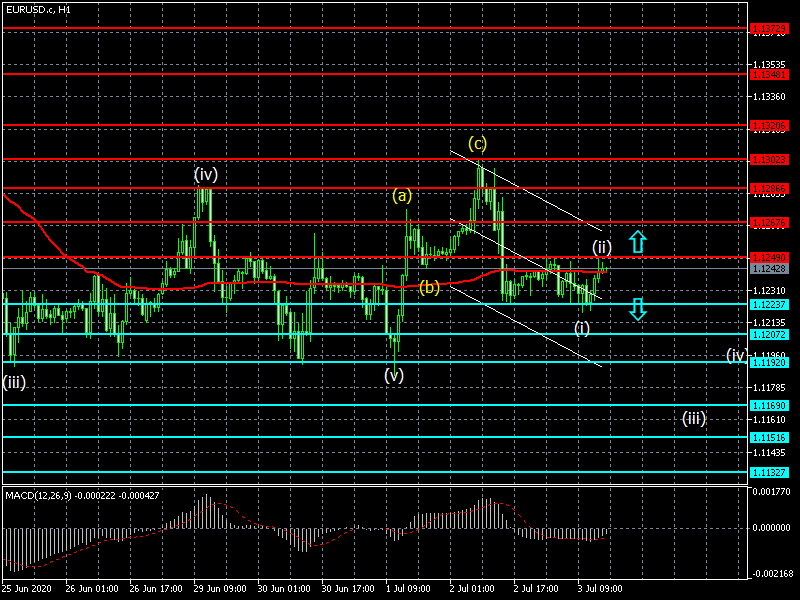Click the cyan 1.11920 price tag
This screenshot has height=600, width=800.
769,363
